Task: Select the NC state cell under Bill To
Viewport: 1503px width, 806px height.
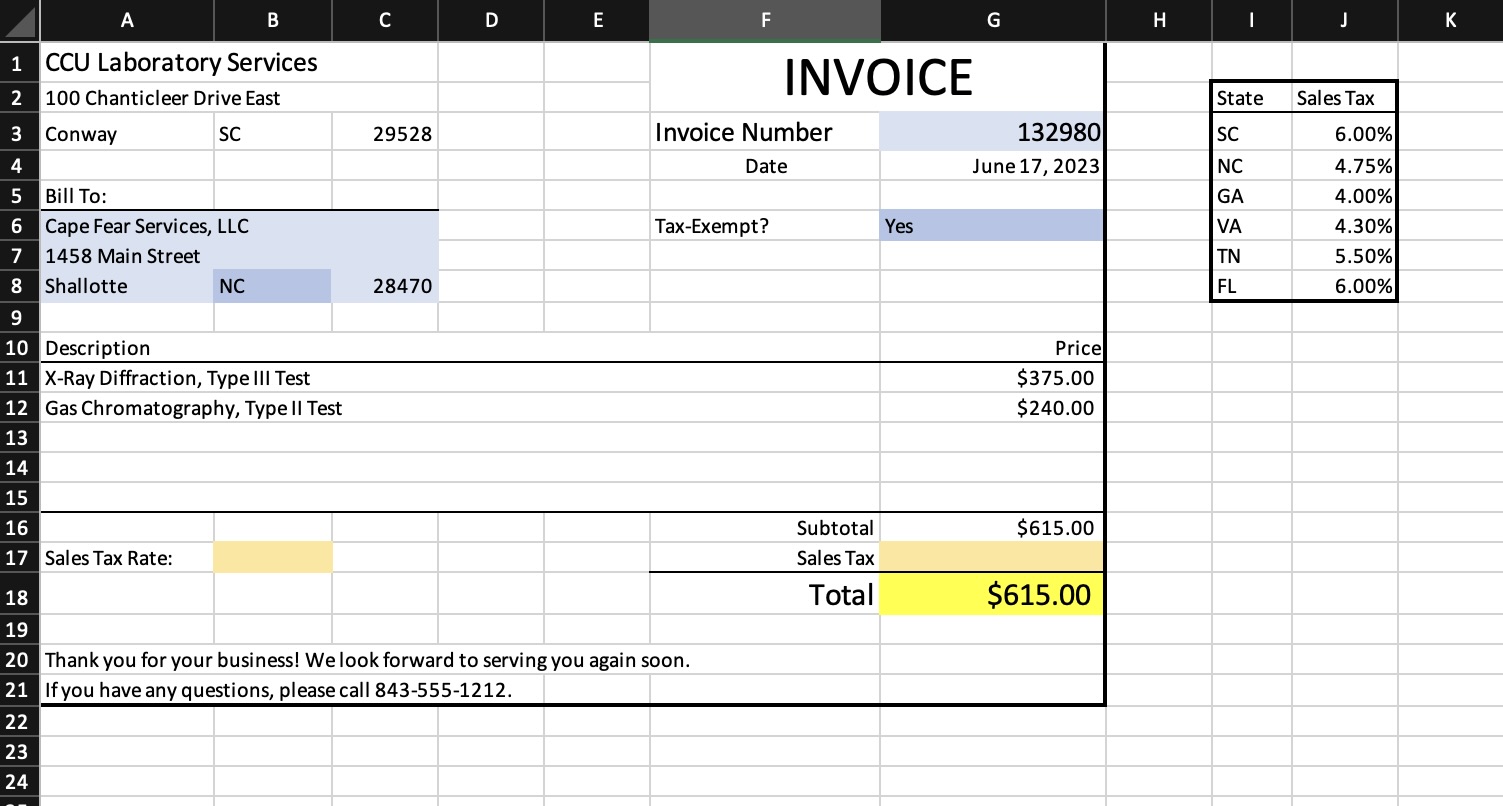Action: coord(272,286)
